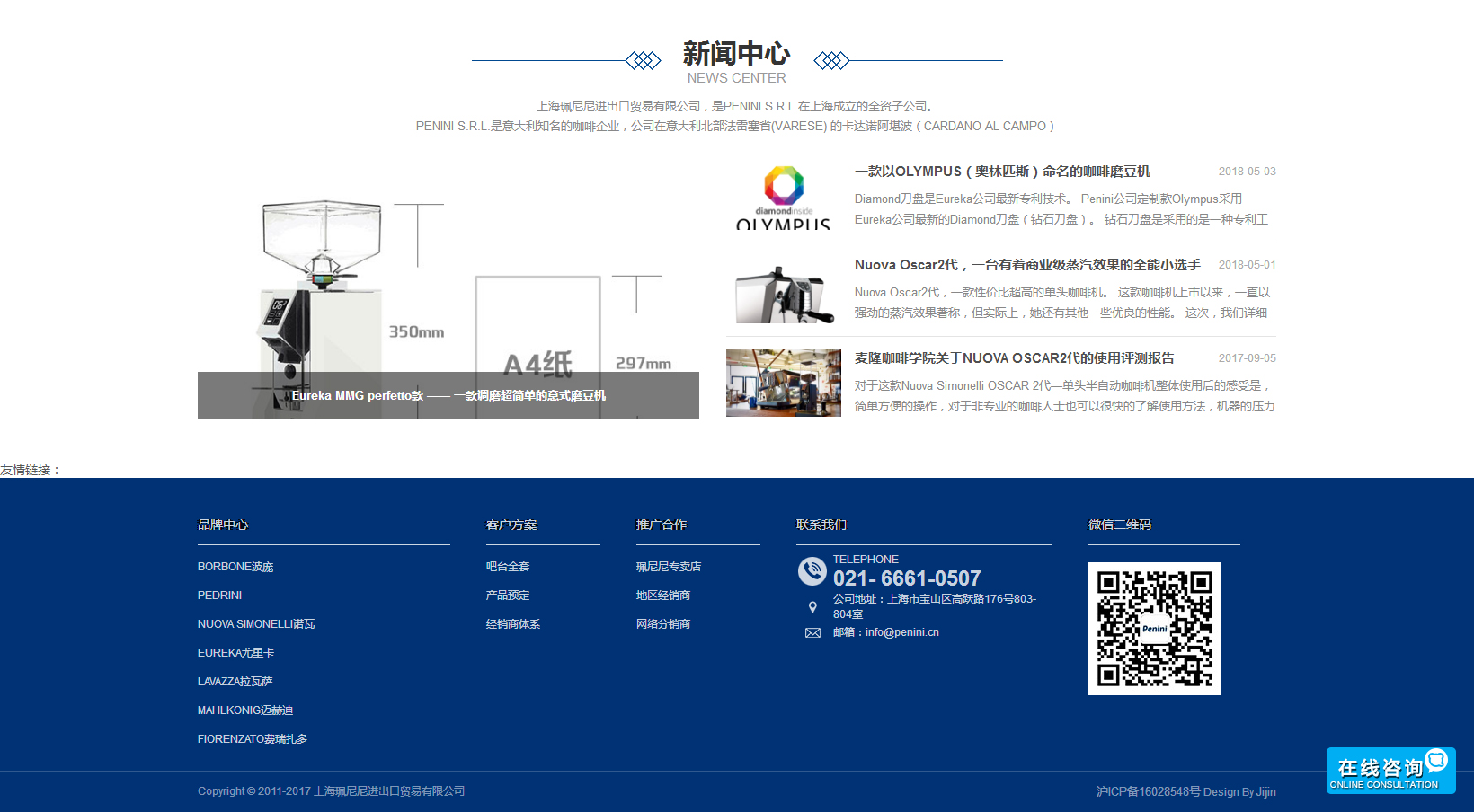This screenshot has width=1474, height=812.
Task: Click the date 2018-05-03
Action: [x=1248, y=172]
